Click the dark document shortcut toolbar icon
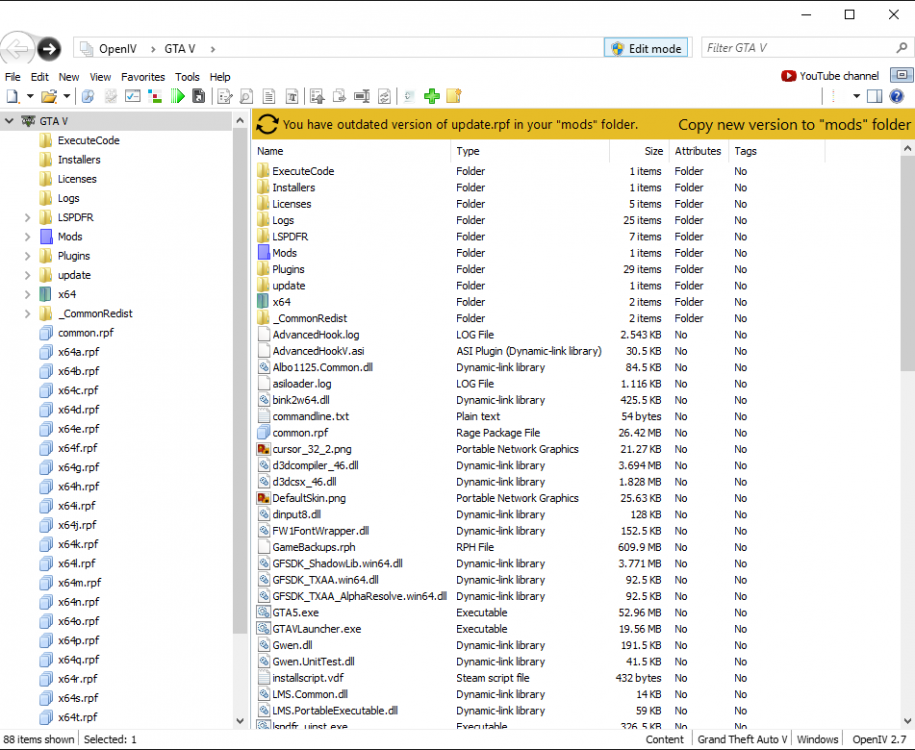This screenshot has width=915, height=750. click(199, 96)
